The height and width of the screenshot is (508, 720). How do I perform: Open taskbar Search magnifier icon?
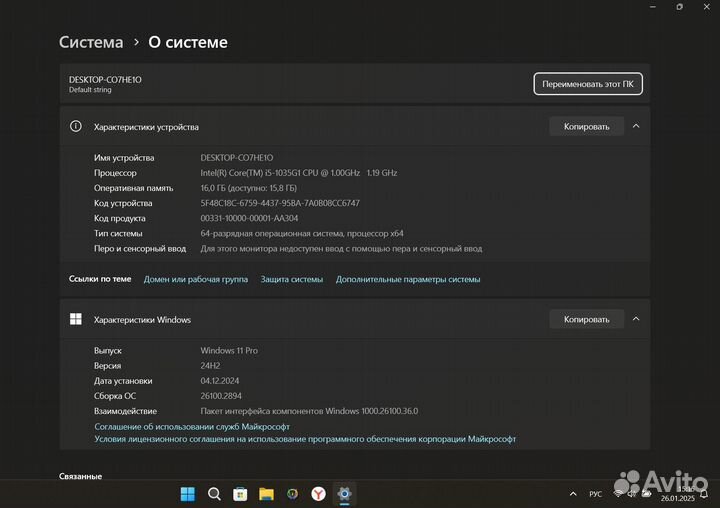click(214, 494)
